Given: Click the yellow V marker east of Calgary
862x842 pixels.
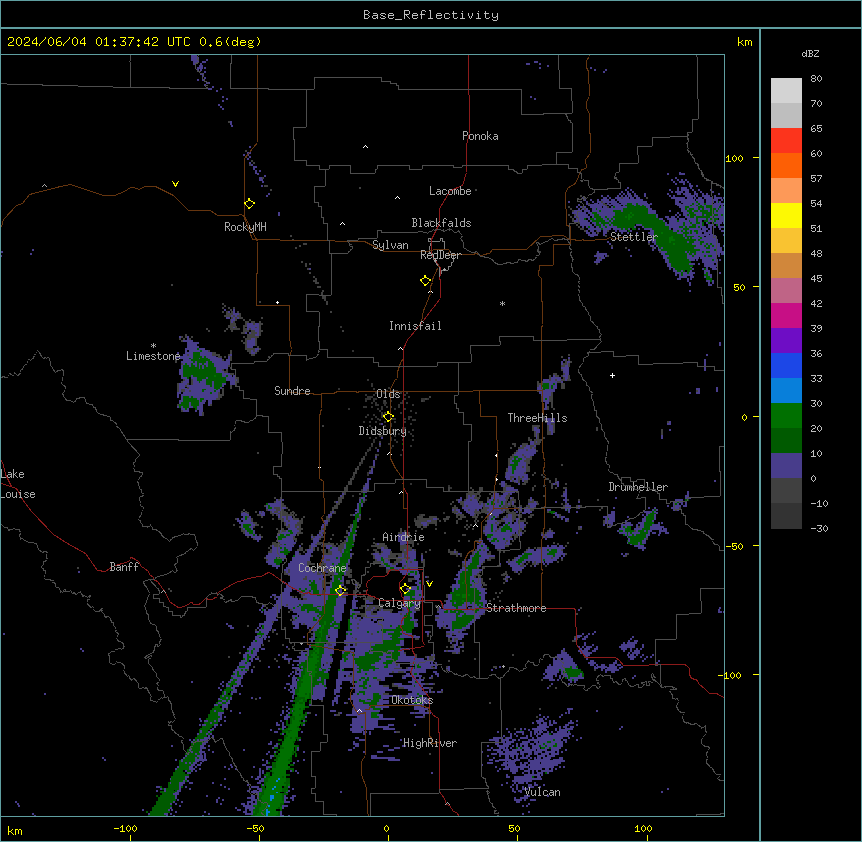Looking at the screenshot, I should click(x=429, y=584).
